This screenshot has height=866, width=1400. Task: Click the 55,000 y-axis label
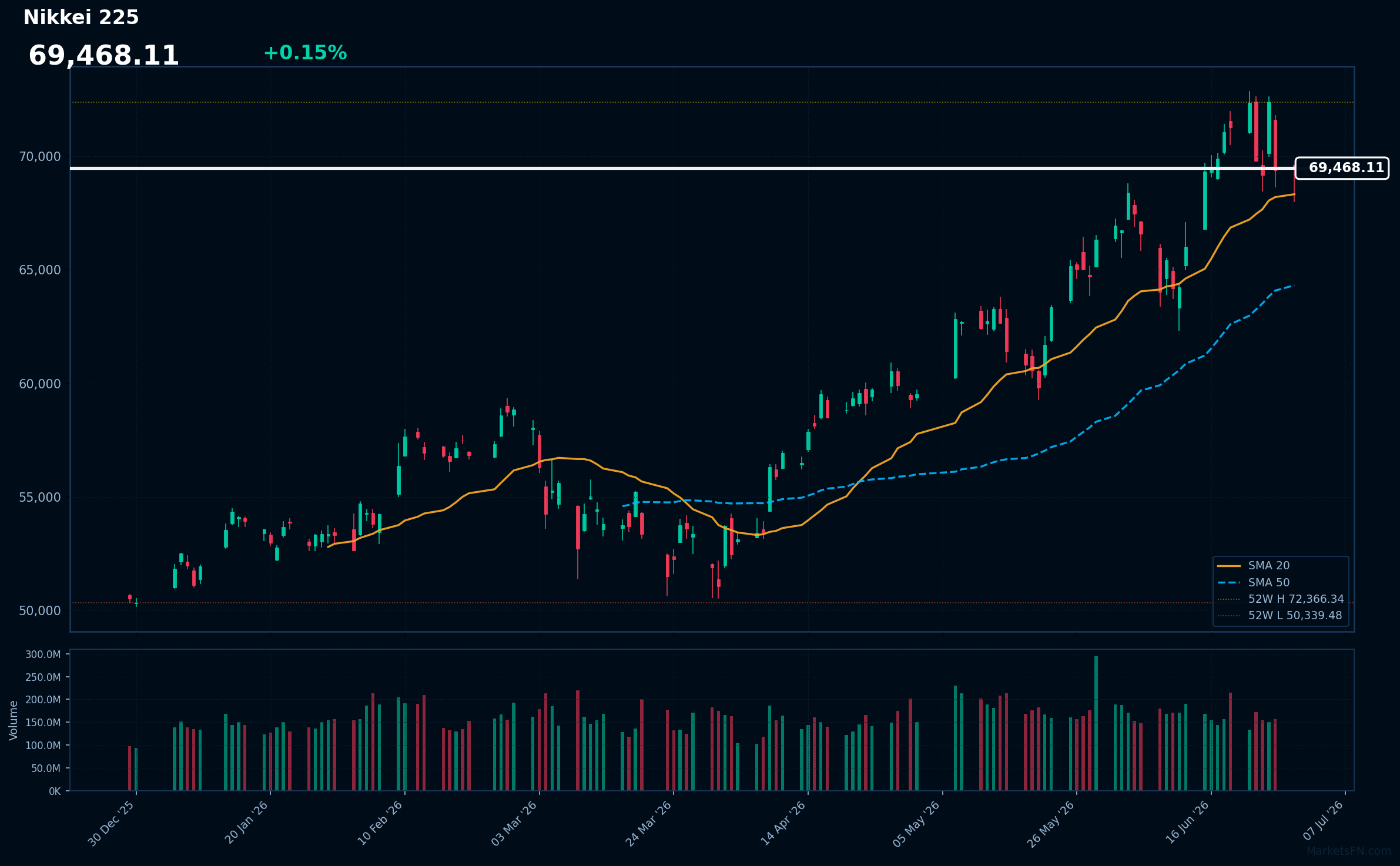point(40,498)
